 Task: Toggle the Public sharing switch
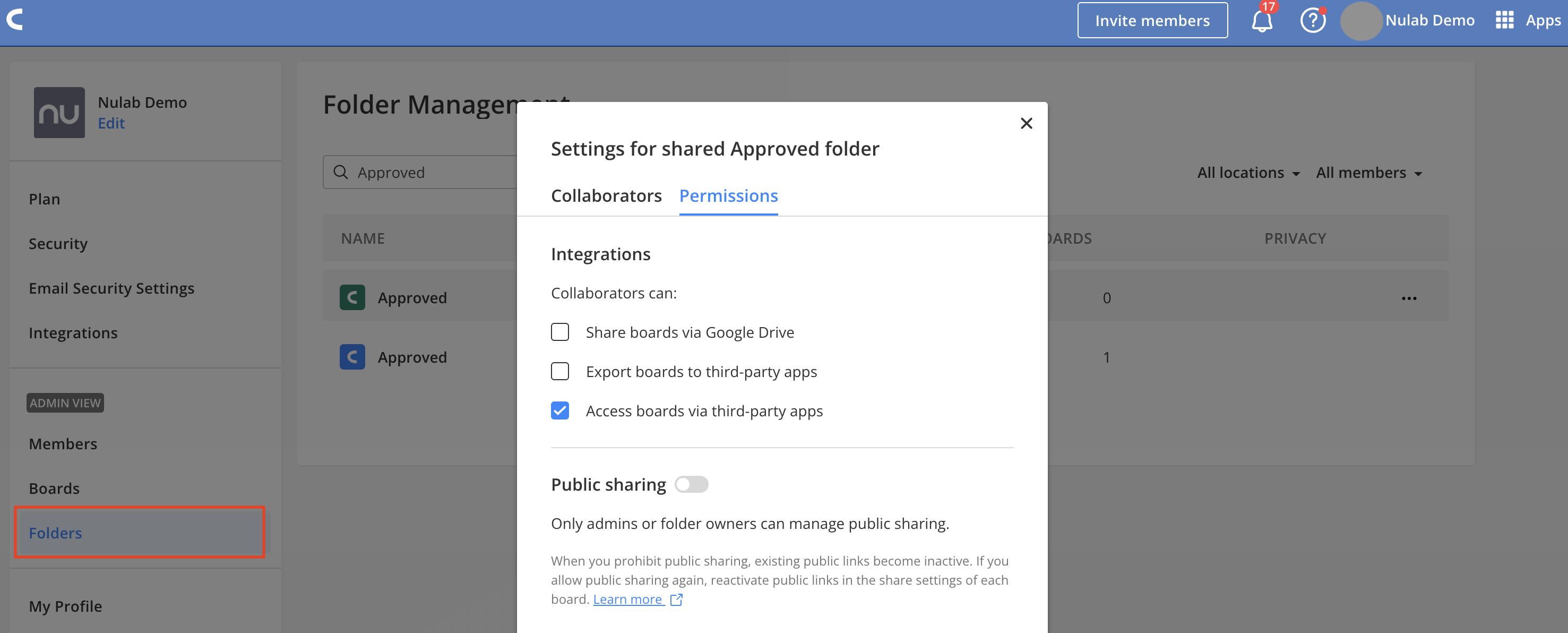tap(692, 484)
